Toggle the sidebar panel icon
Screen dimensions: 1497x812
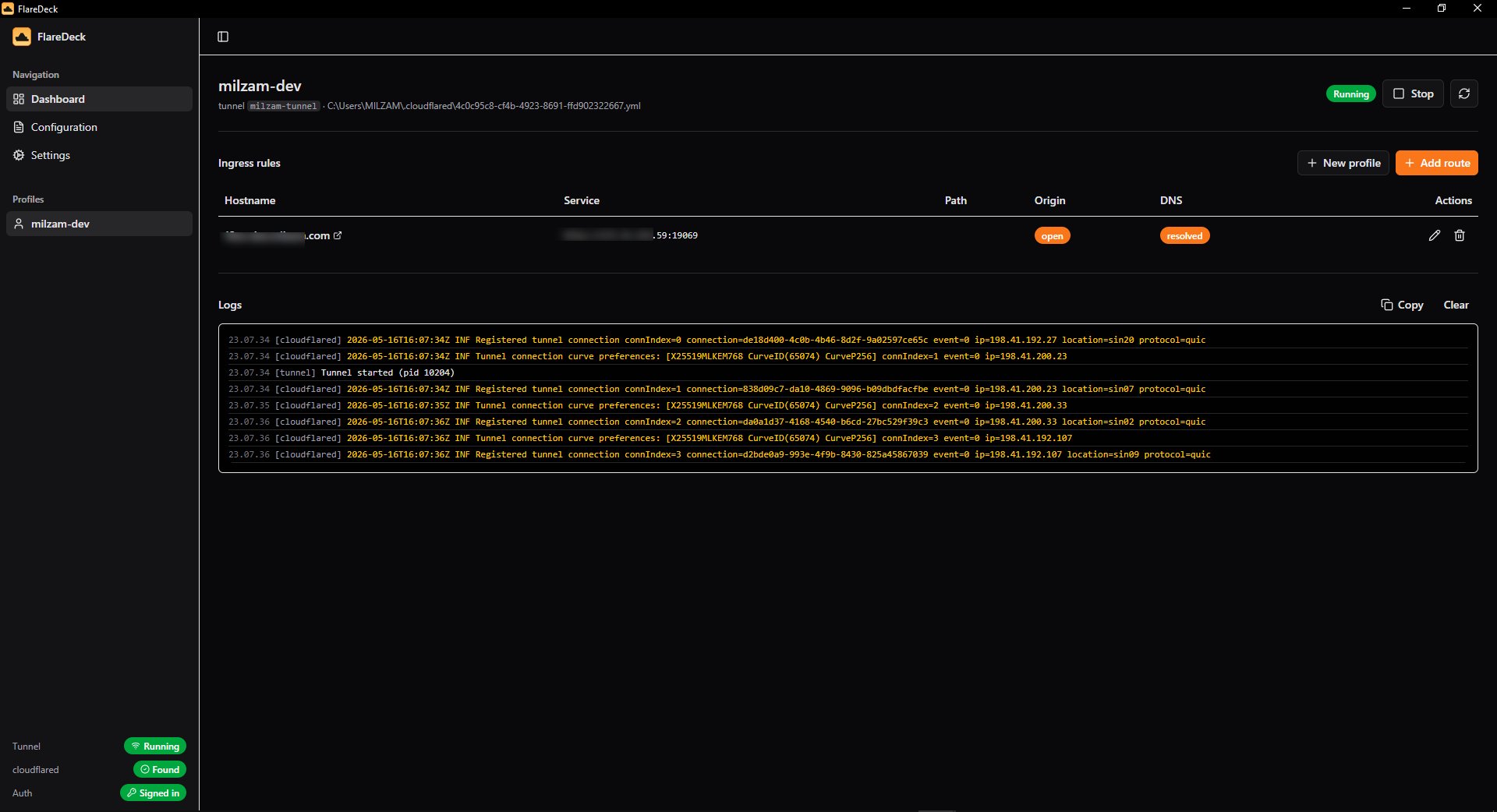223,37
